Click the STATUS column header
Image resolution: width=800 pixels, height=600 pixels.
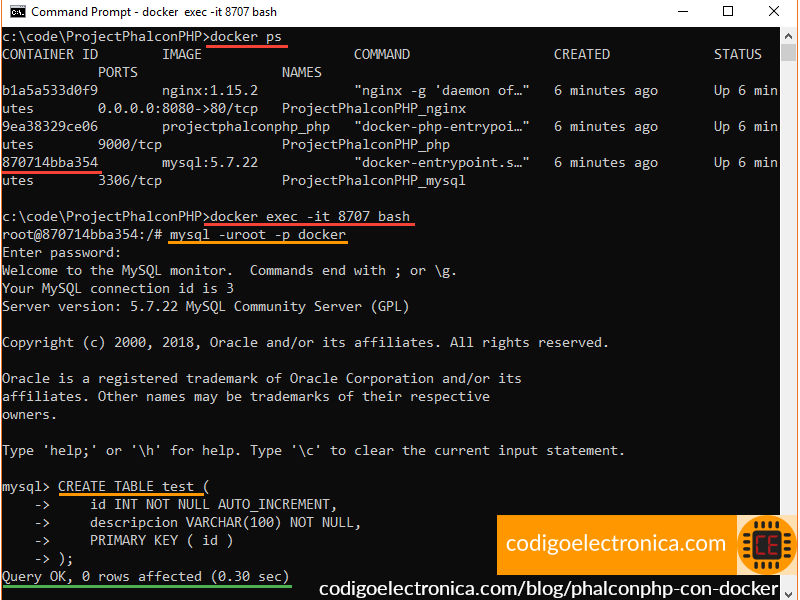tap(737, 55)
